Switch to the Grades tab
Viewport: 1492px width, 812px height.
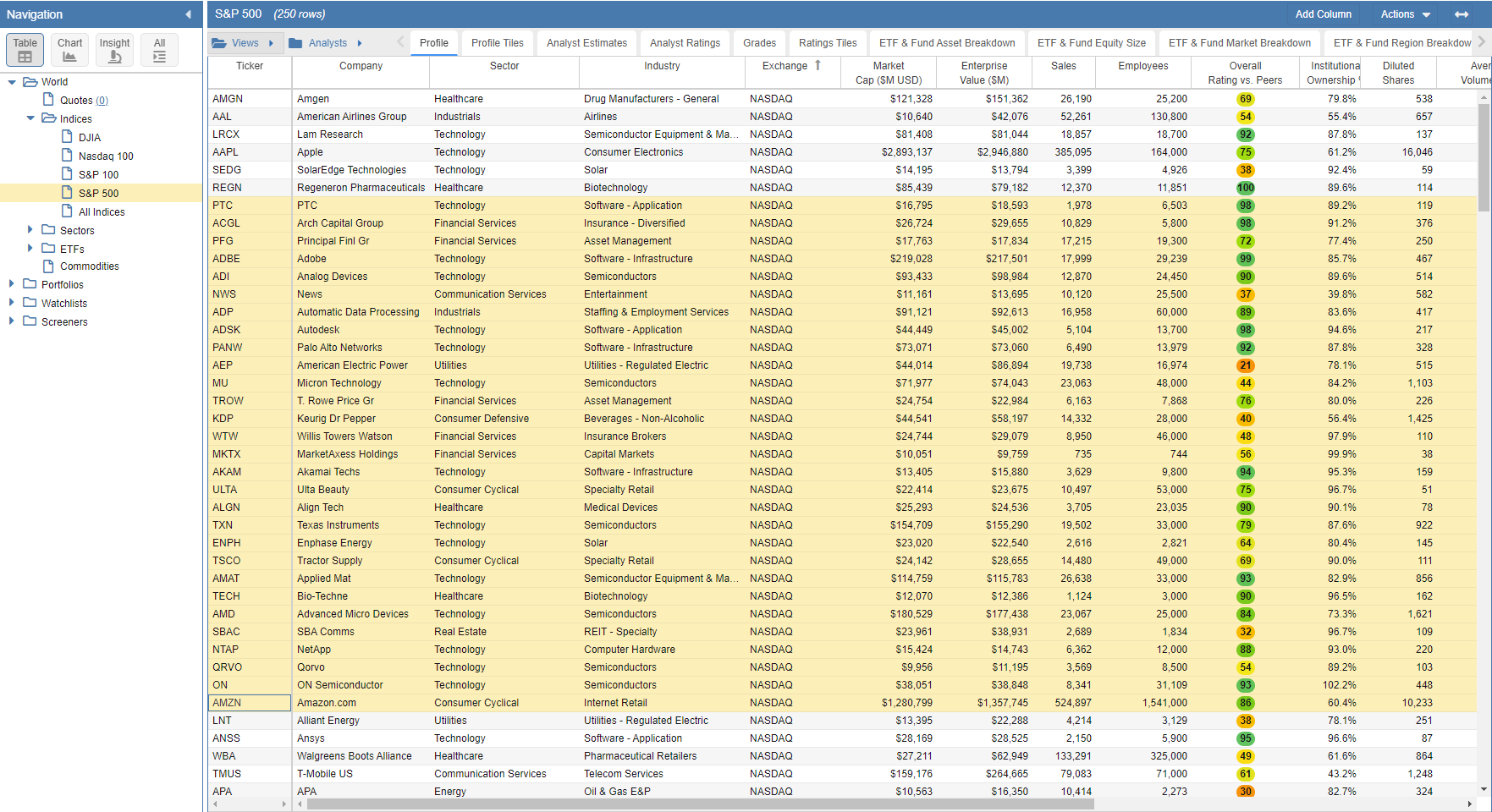tap(760, 43)
